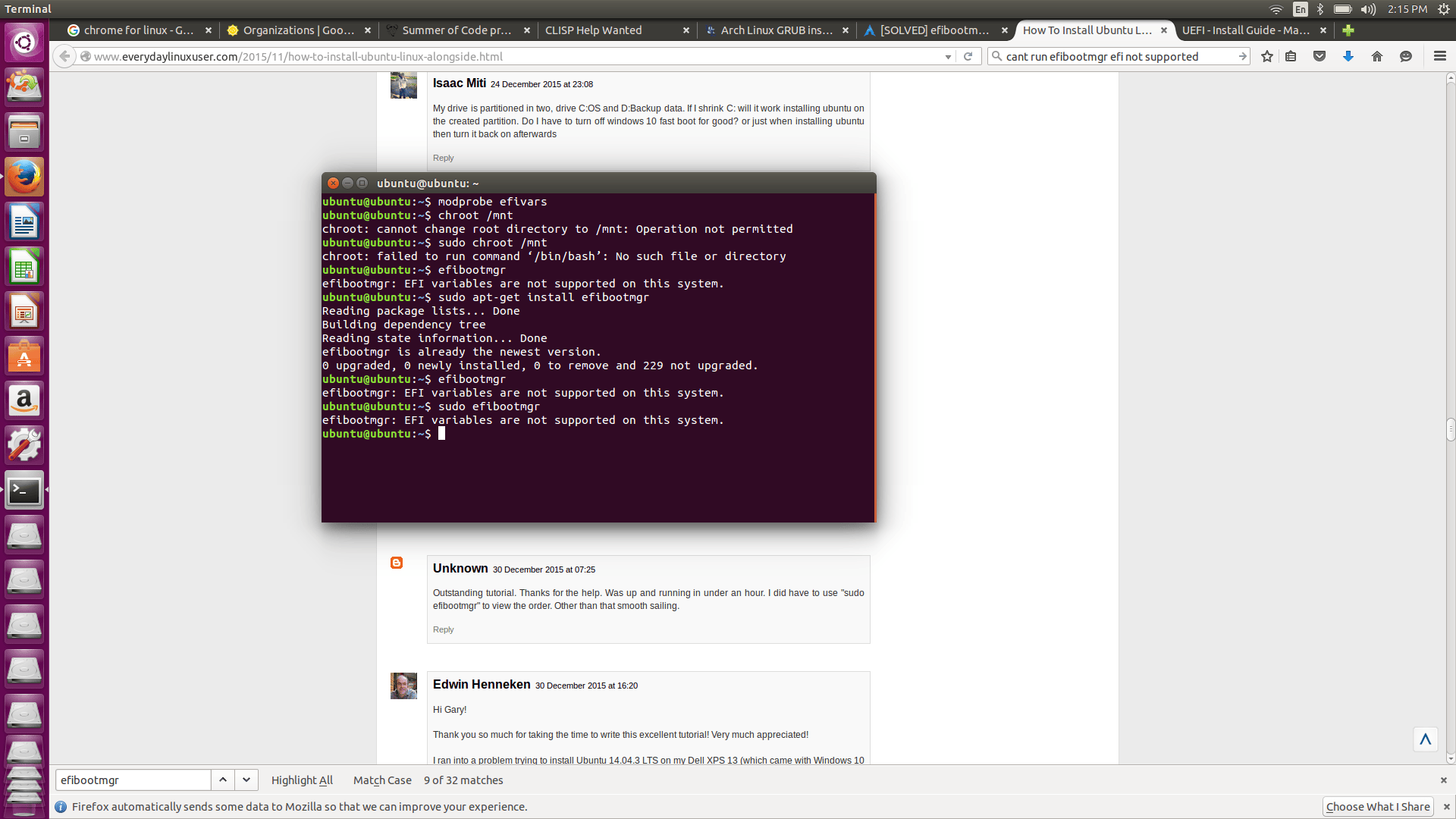The width and height of the screenshot is (1456, 819).
Task: Save page to Pocket icon
Action: click(1319, 56)
